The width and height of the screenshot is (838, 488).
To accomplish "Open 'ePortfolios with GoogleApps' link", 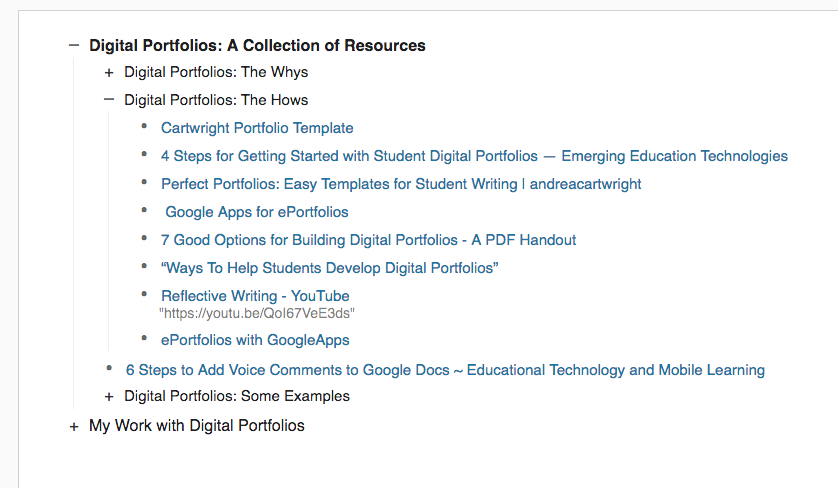I will (x=255, y=340).
